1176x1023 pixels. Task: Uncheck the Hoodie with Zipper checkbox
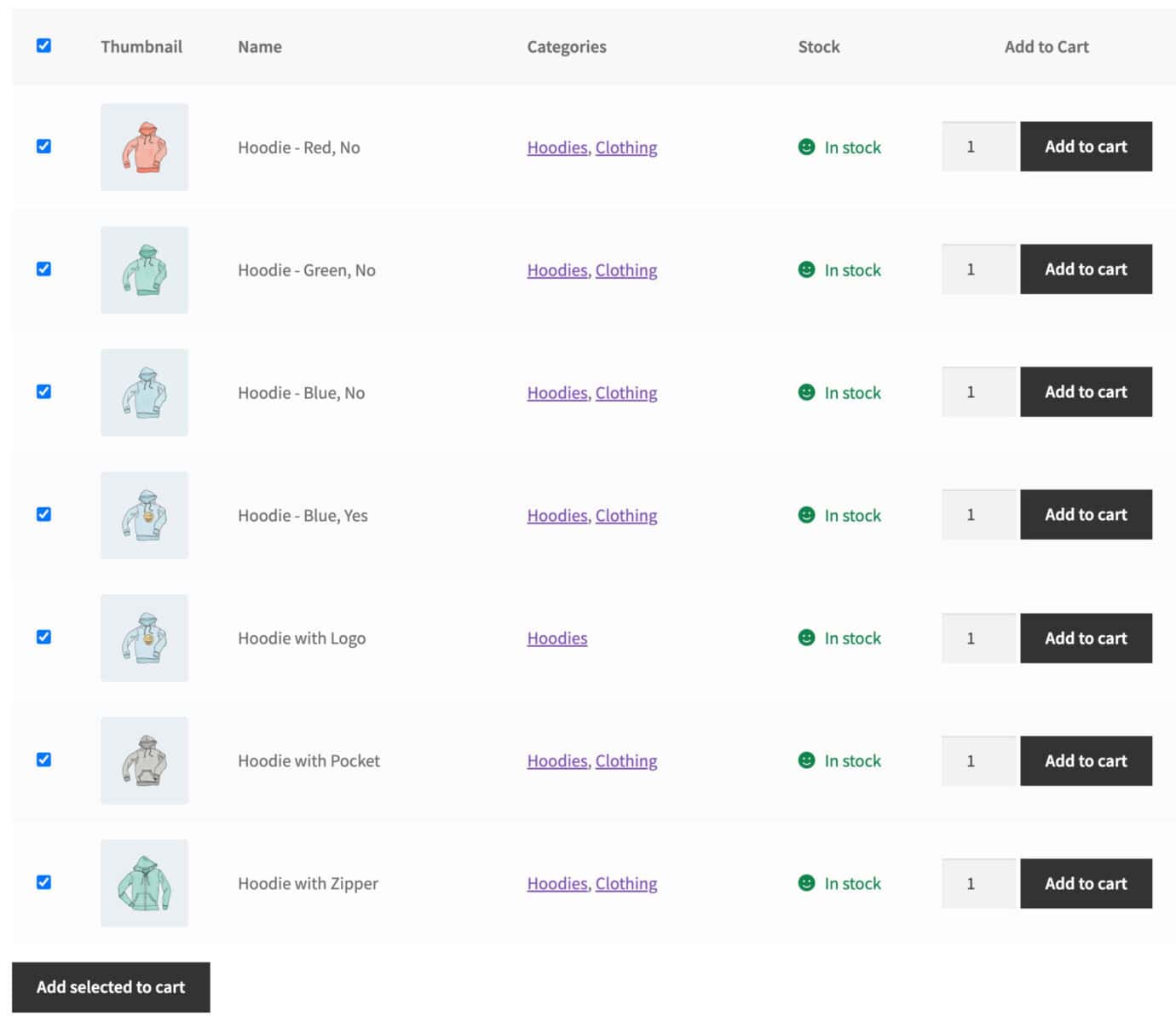click(44, 883)
